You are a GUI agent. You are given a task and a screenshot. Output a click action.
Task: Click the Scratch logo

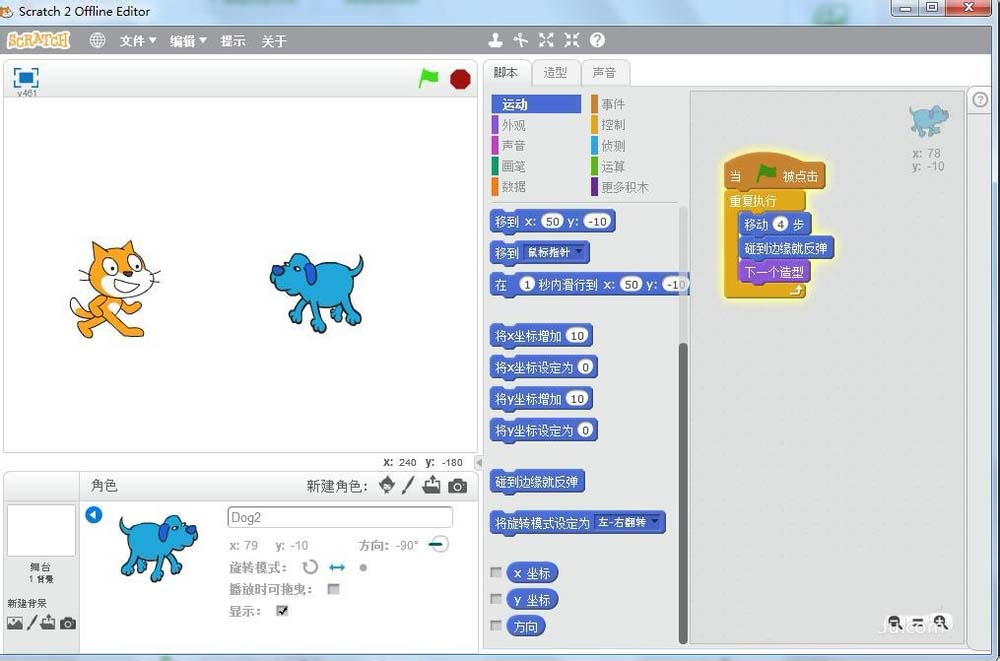tap(38, 40)
